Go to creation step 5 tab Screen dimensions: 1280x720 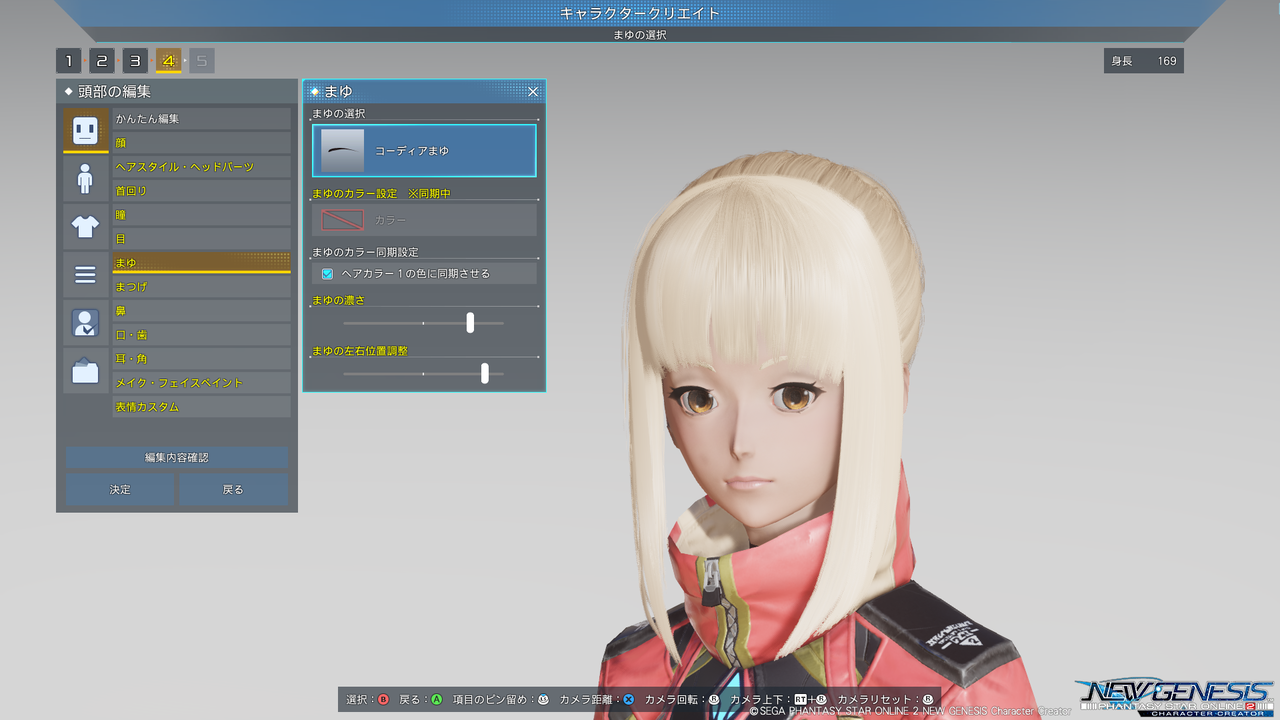click(202, 61)
